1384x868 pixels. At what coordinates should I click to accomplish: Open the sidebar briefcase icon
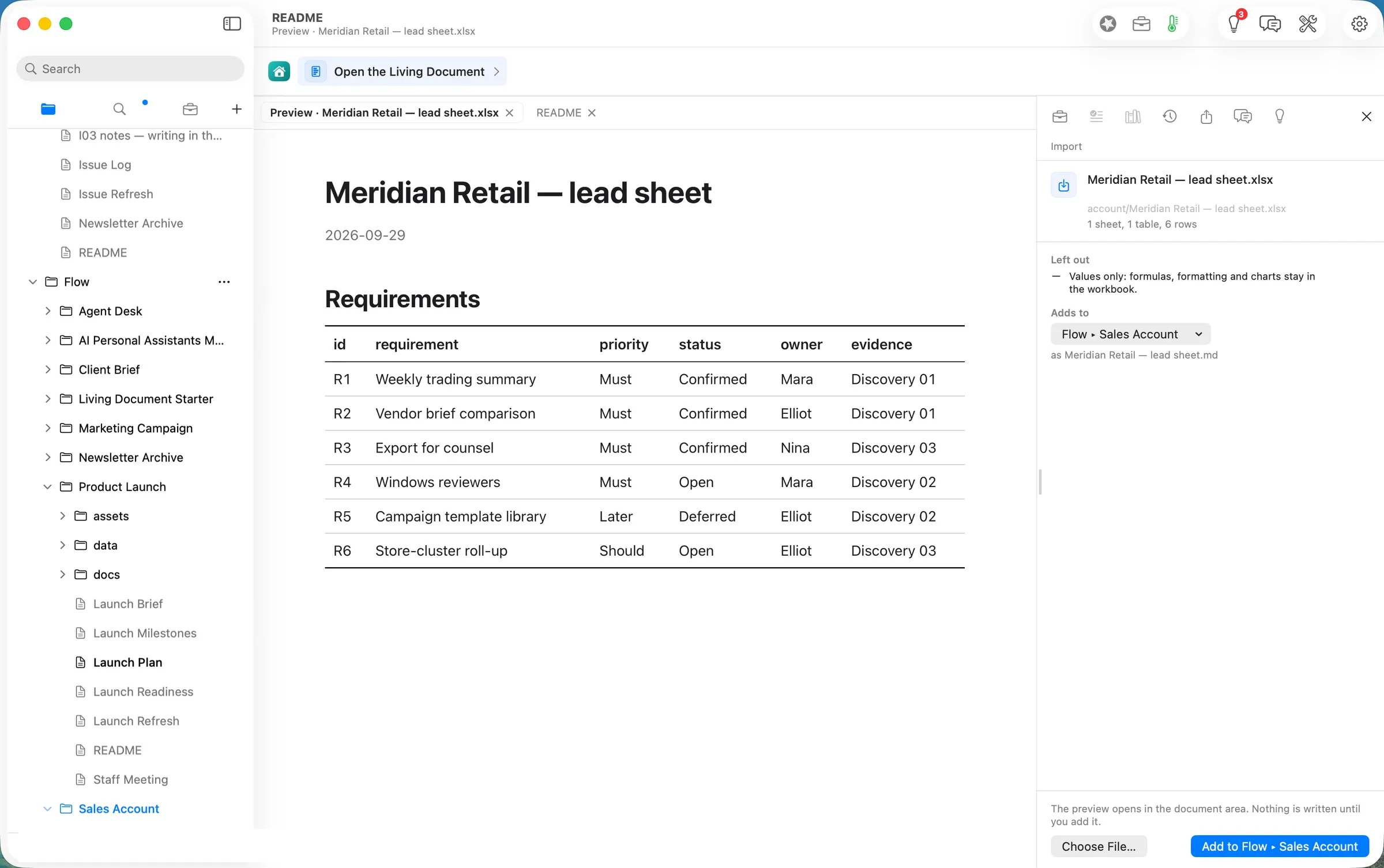190,109
